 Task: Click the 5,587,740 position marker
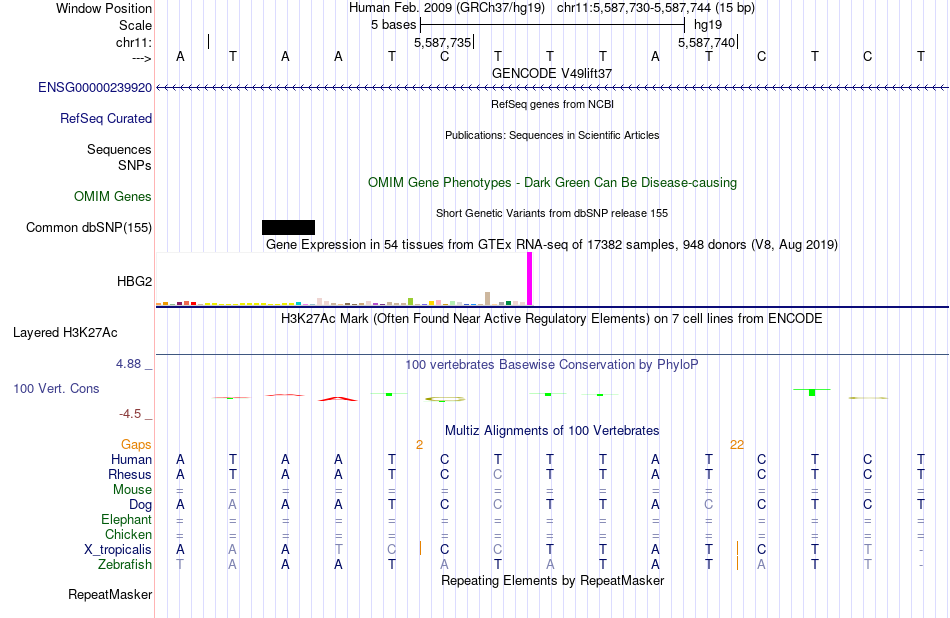(706, 42)
